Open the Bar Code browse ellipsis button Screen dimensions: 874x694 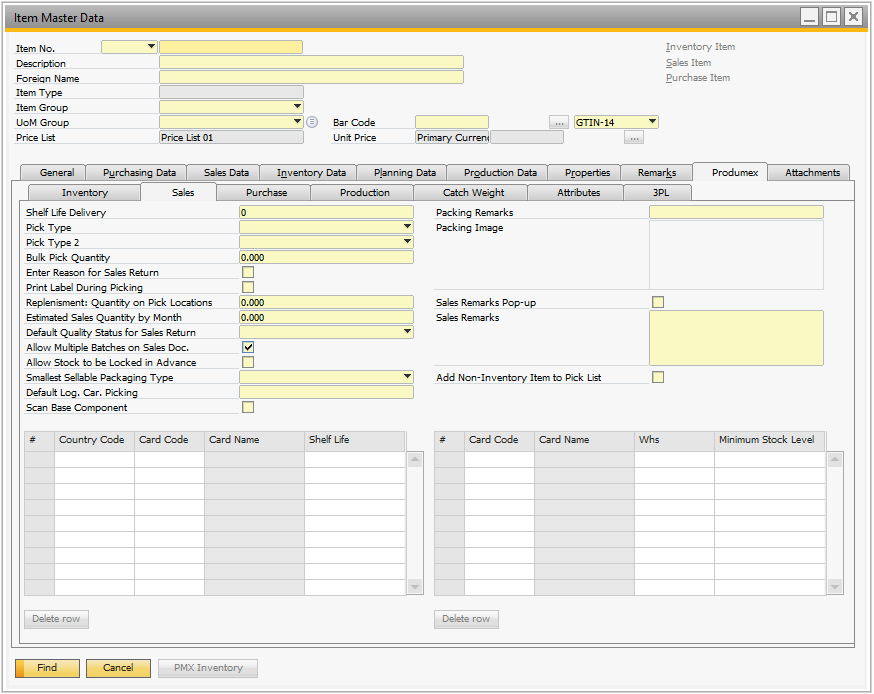tap(559, 122)
